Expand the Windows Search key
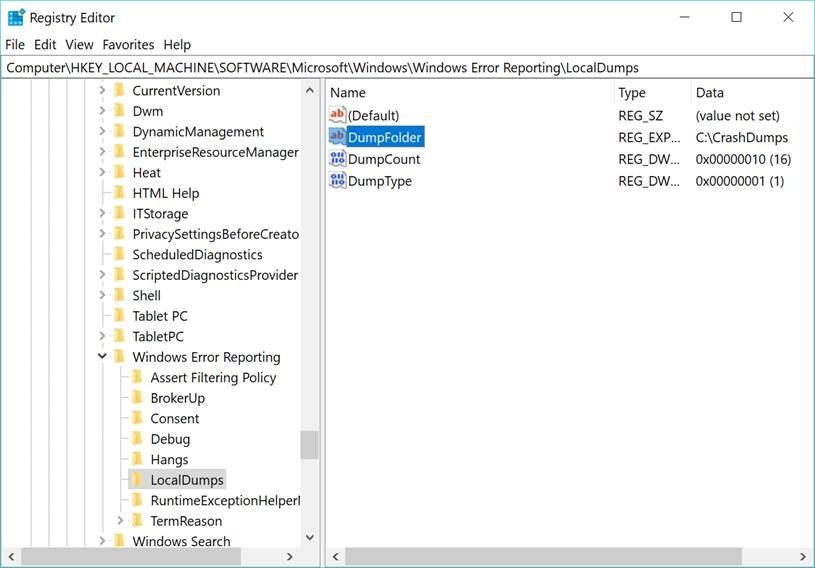This screenshot has height=568, width=815. click(102, 541)
